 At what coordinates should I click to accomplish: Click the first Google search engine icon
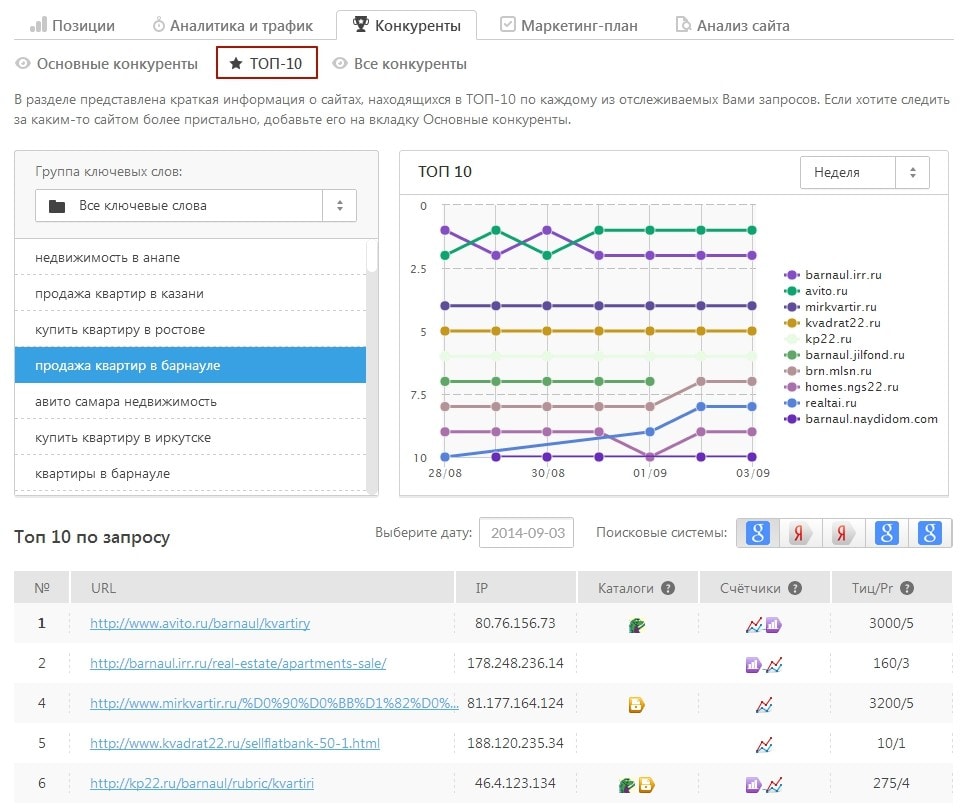pos(758,533)
